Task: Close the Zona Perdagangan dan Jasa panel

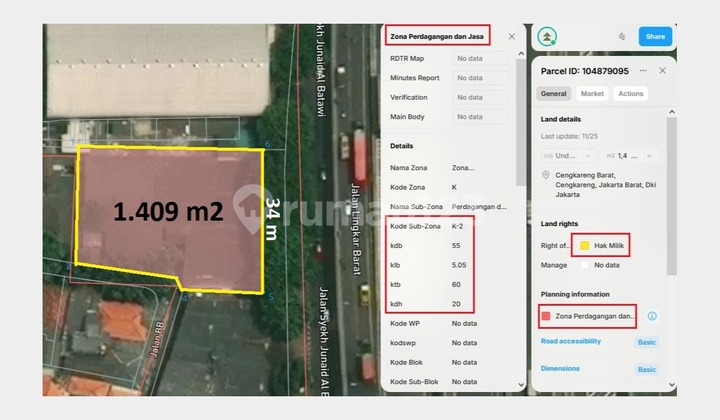Action: click(x=512, y=36)
